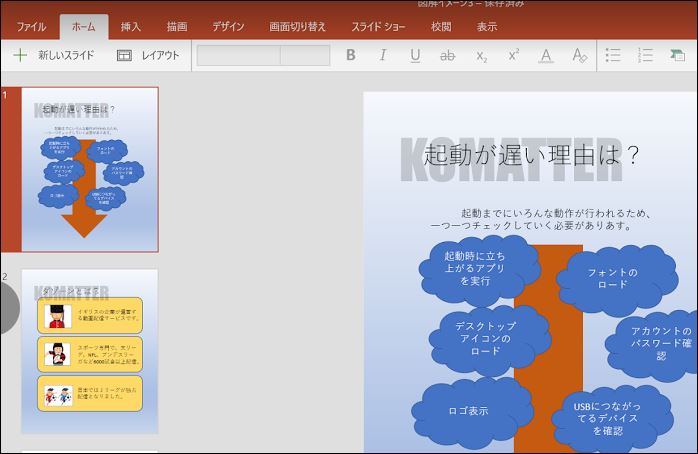
Task: Click the font name box
Action: tap(239, 55)
